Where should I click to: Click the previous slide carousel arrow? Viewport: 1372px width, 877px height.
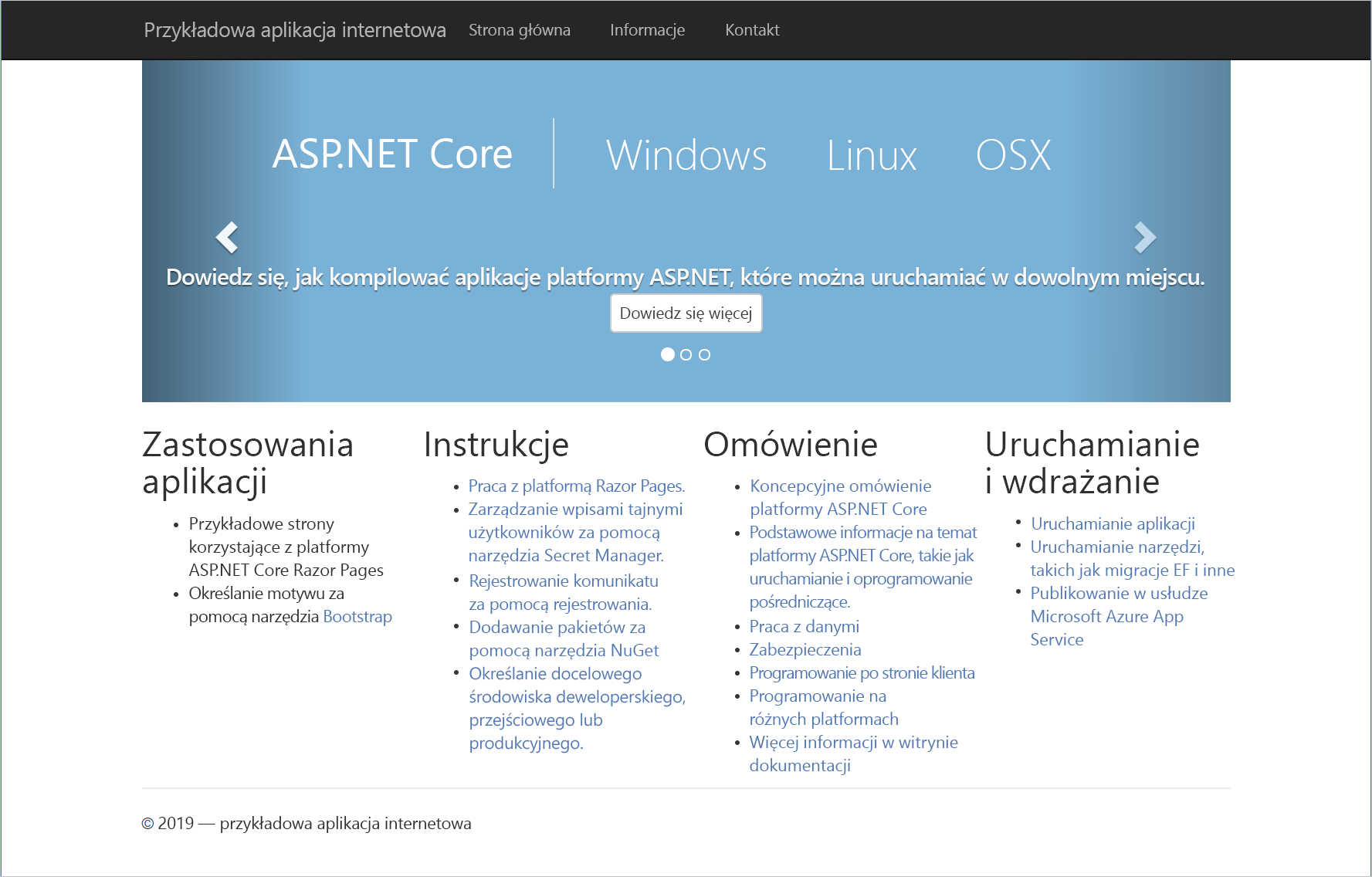point(227,238)
